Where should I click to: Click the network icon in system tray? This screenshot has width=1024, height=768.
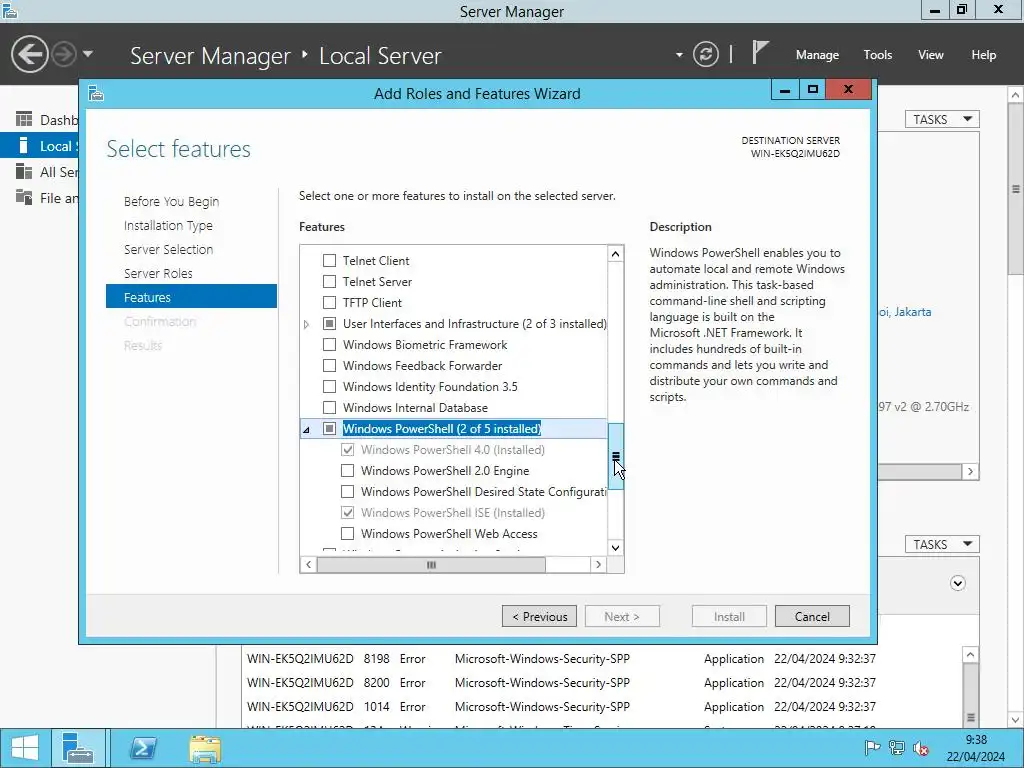(897, 748)
